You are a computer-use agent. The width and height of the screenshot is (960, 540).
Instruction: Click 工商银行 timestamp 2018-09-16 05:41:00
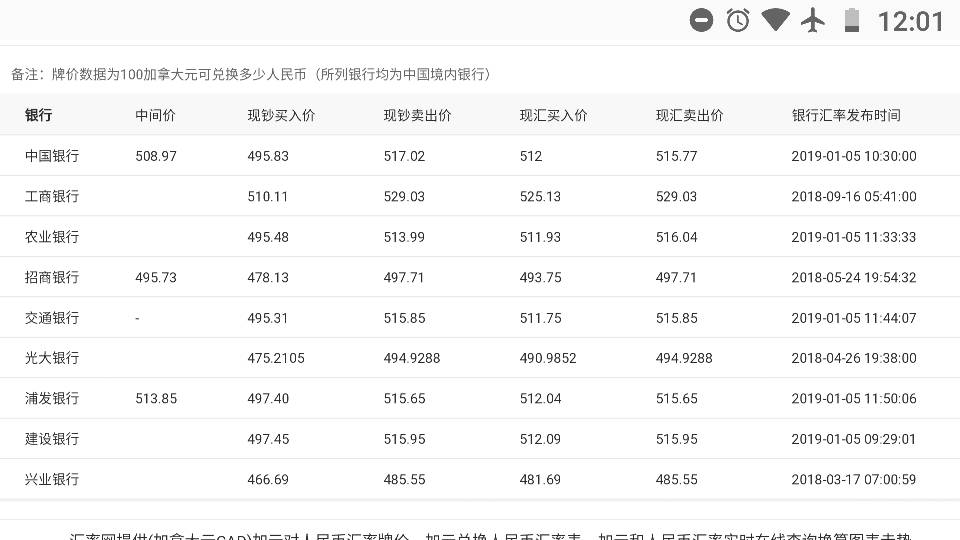click(854, 197)
